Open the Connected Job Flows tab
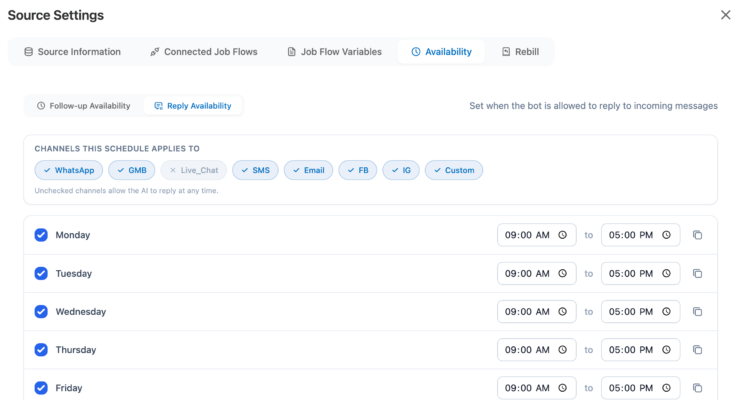Screen dimensions: 736x408 203,52
